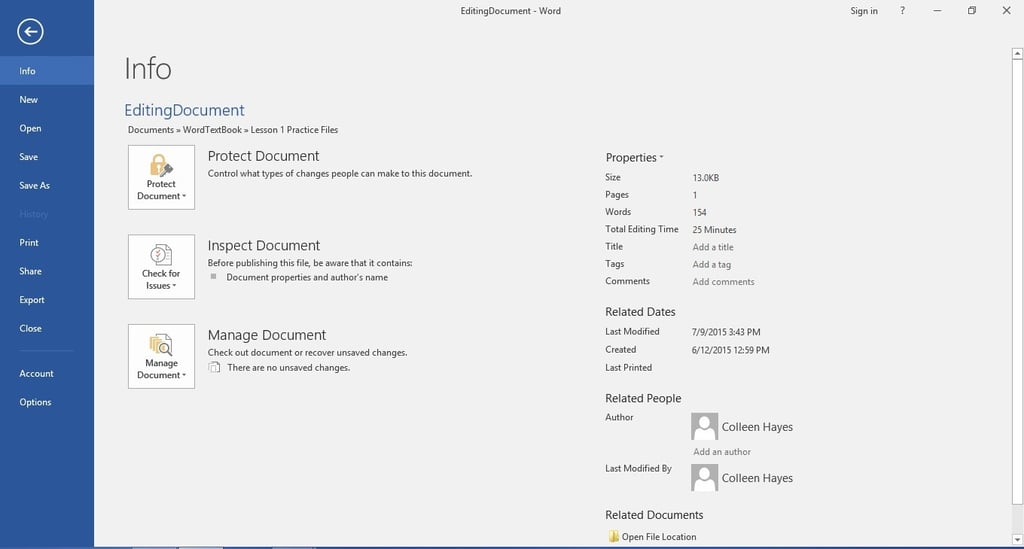
Task: Open the Manage Document dropdown button
Action: pyautogui.click(x=161, y=356)
